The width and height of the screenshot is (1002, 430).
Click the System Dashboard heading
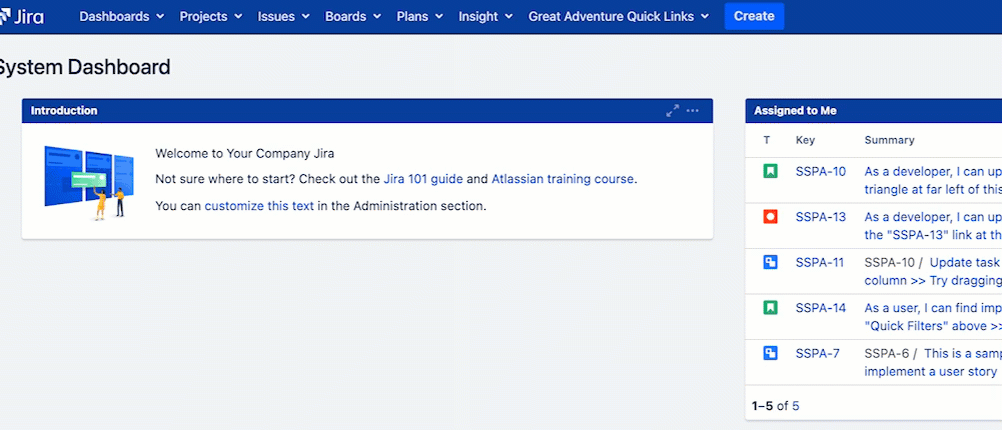click(x=84, y=67)
